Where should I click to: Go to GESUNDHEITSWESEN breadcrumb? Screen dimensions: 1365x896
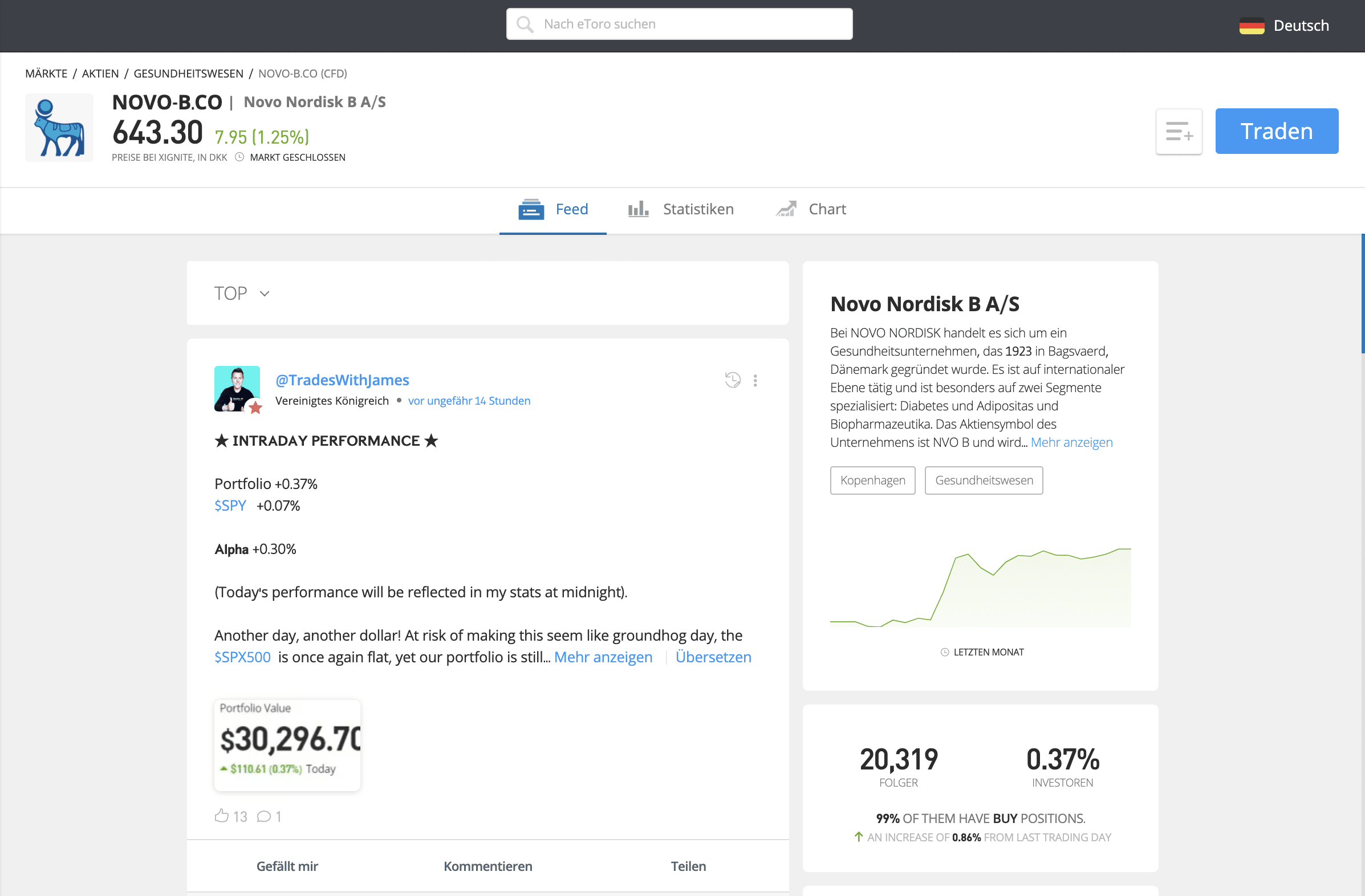[x=189, y=74]
